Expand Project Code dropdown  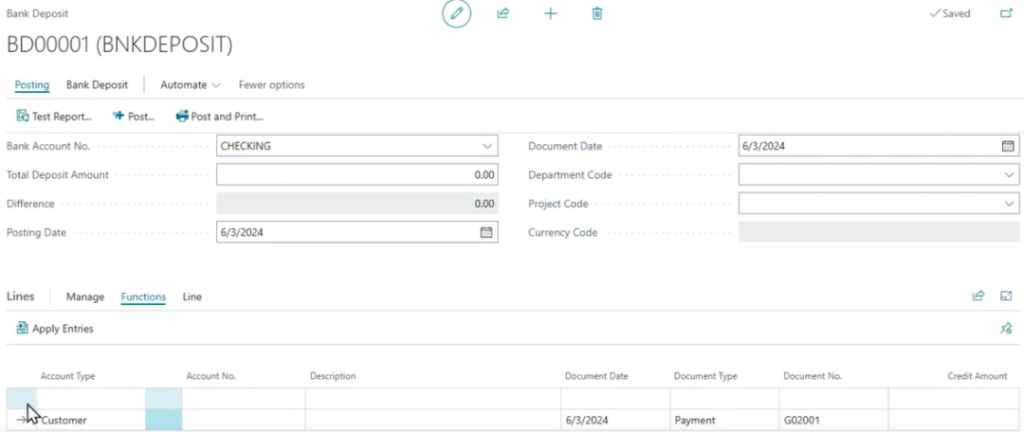(1008, 204)
